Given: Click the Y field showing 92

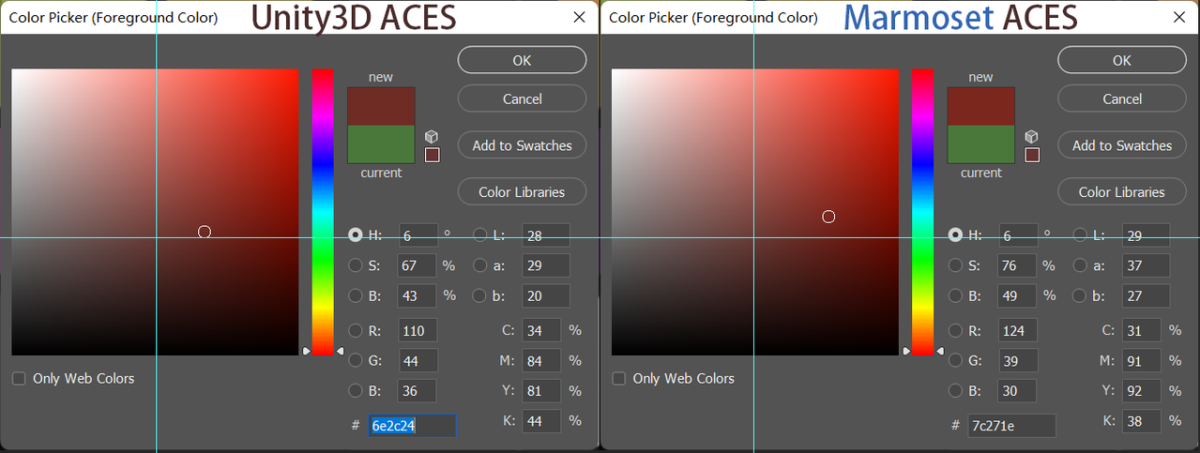Looking at the screenshot, I should [1141, 391].
